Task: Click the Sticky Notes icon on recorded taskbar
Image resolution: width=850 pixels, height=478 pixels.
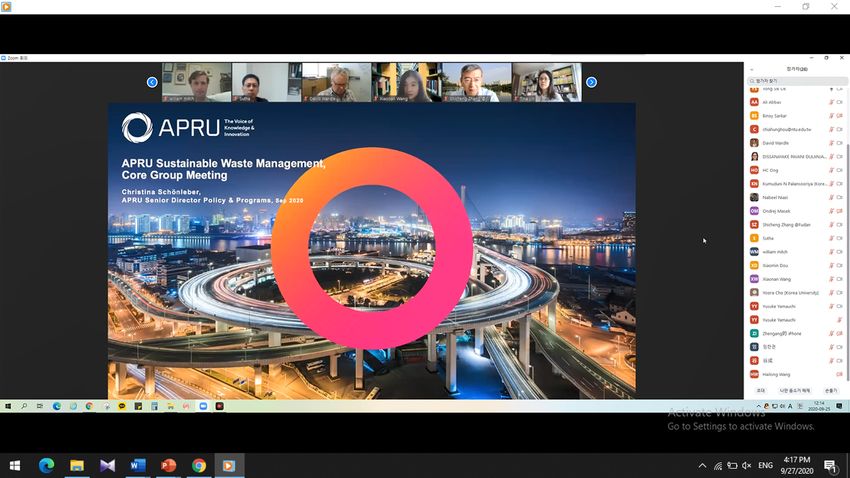Action: click(x=138, y=406)
